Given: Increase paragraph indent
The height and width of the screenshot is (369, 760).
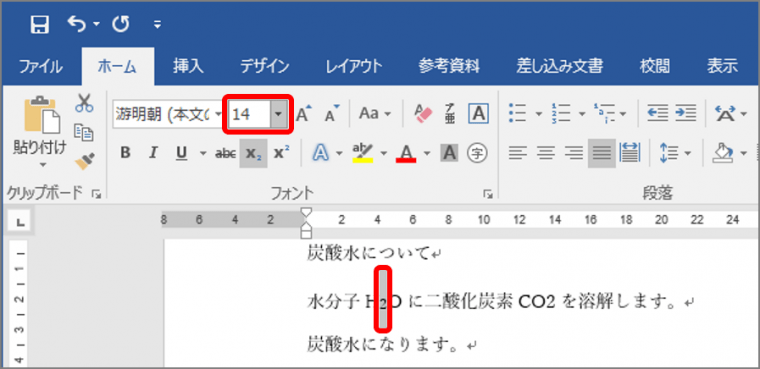Looking at the screenshot, I should tap(686, 113).
